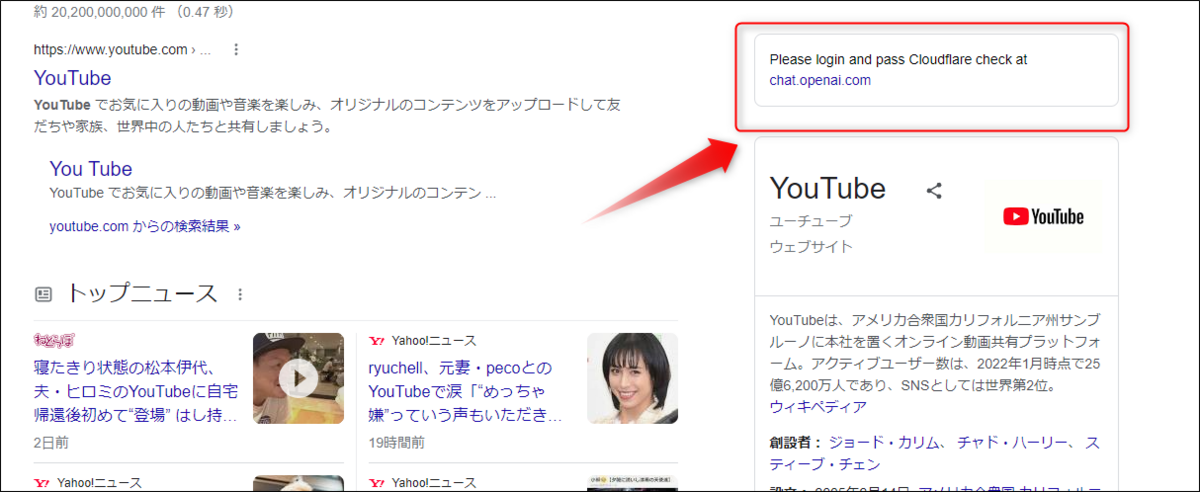Click the 'You Tube' sitelink
The width and height of the screenshot is (1200, 492).
point(91,169)
